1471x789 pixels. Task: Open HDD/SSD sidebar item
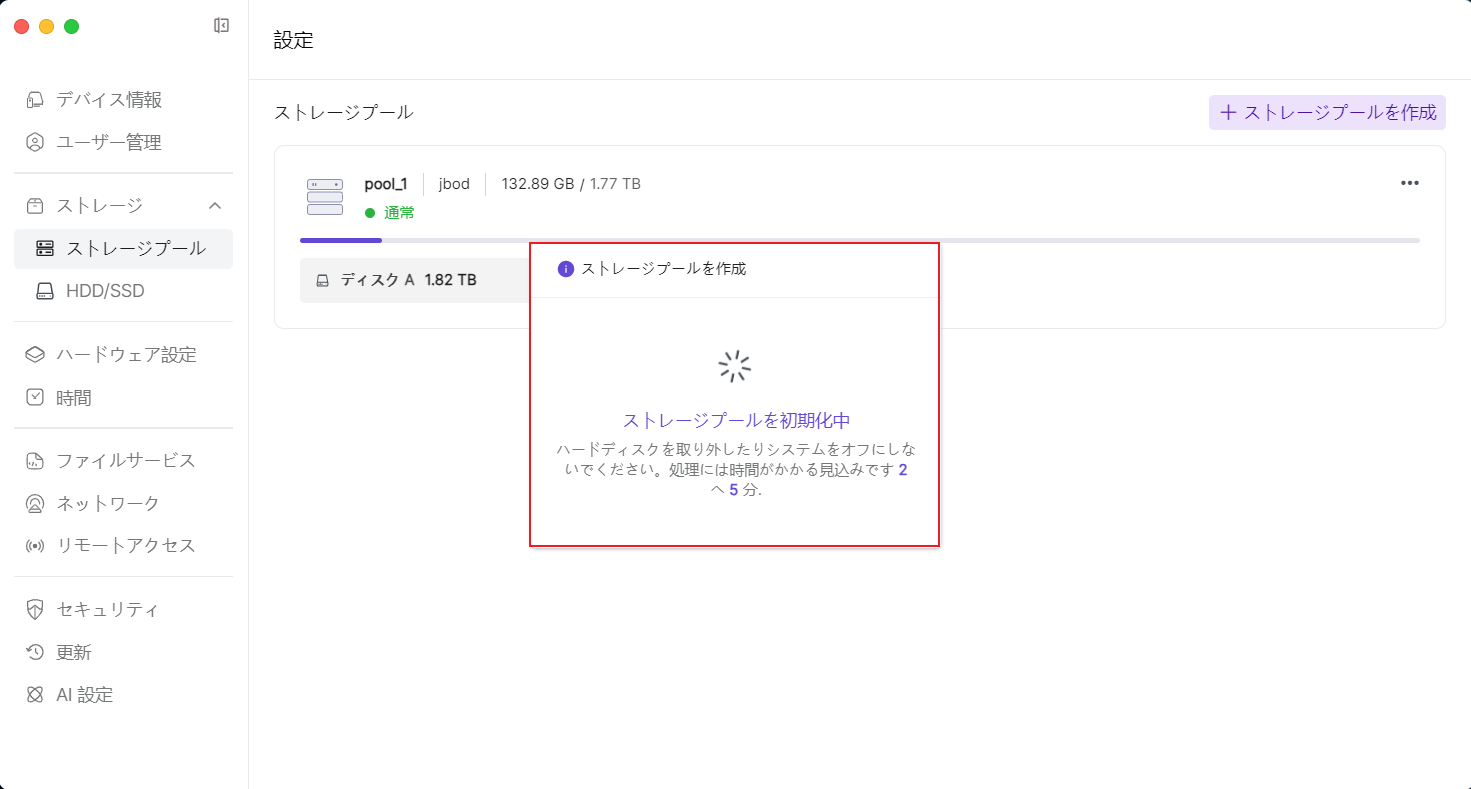click(104, 291)
